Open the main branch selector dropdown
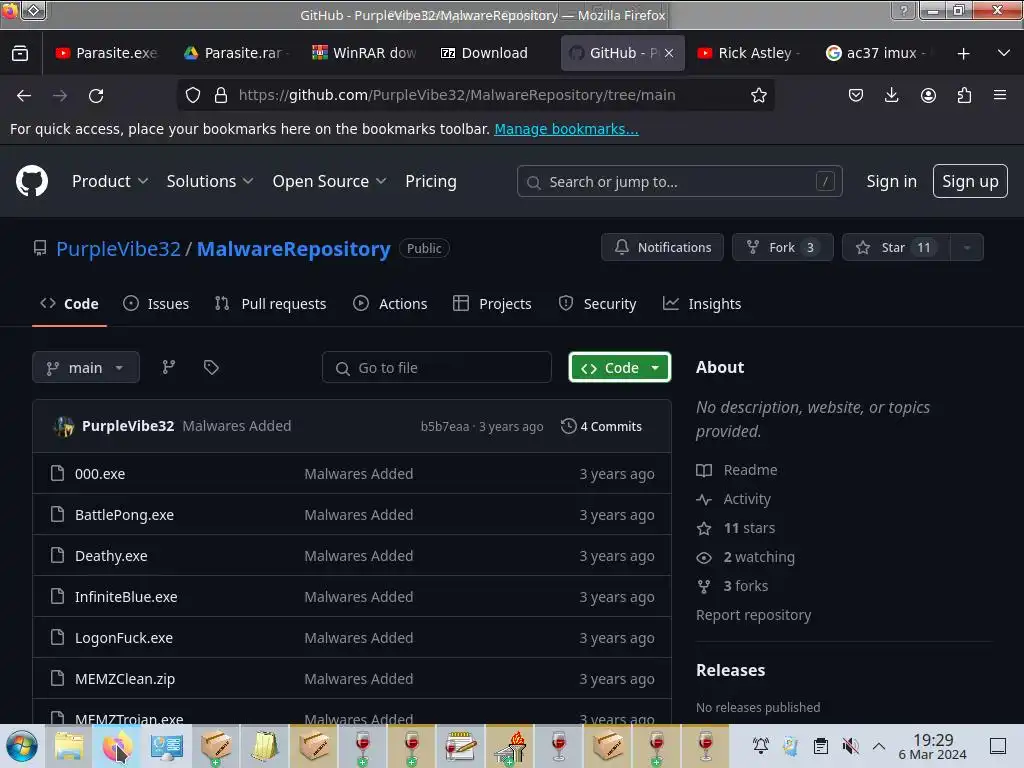Viewport: 1024px width, 768px height. coord(86,368)
